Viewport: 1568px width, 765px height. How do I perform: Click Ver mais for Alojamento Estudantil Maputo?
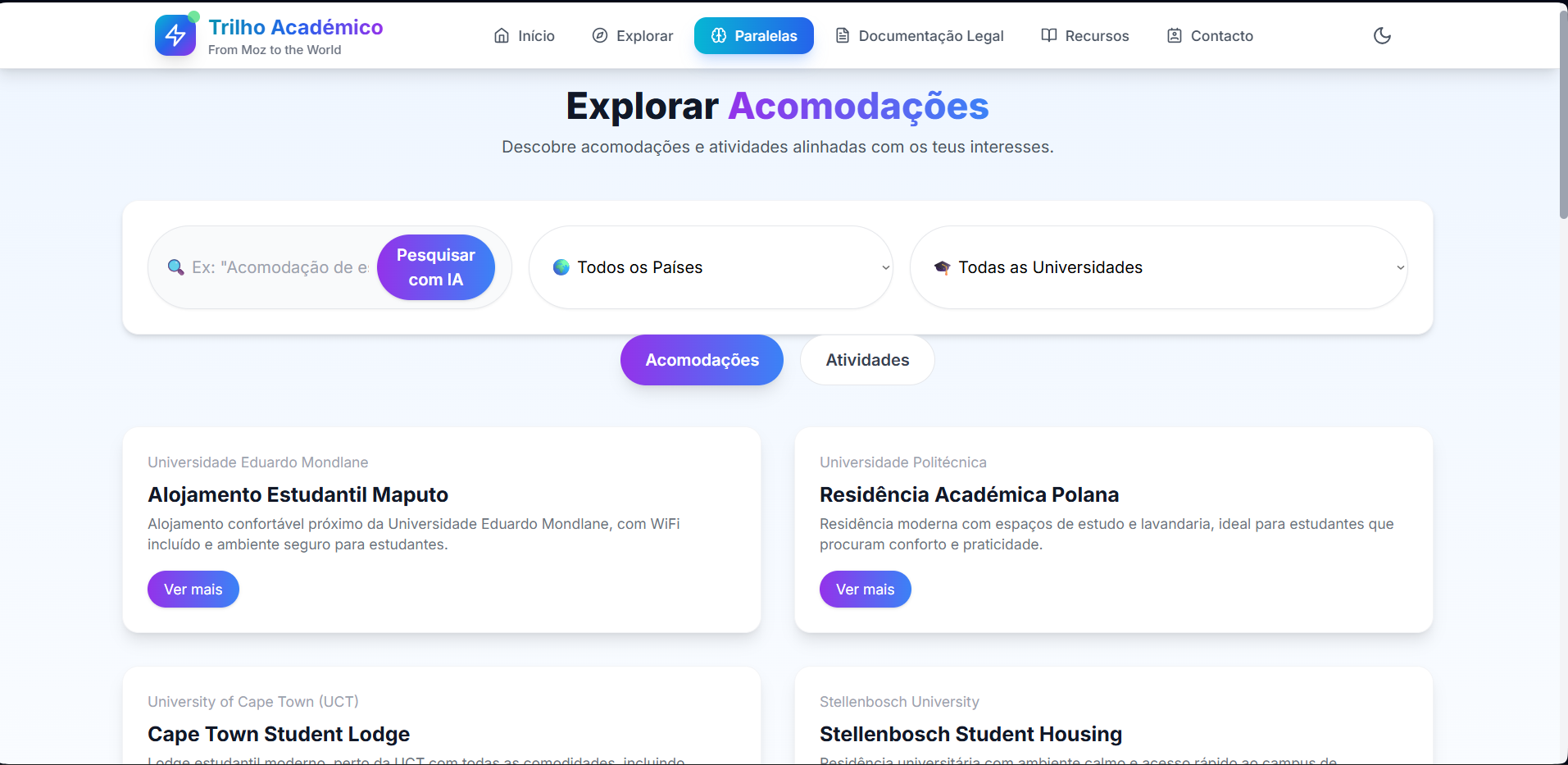point(193,590)
